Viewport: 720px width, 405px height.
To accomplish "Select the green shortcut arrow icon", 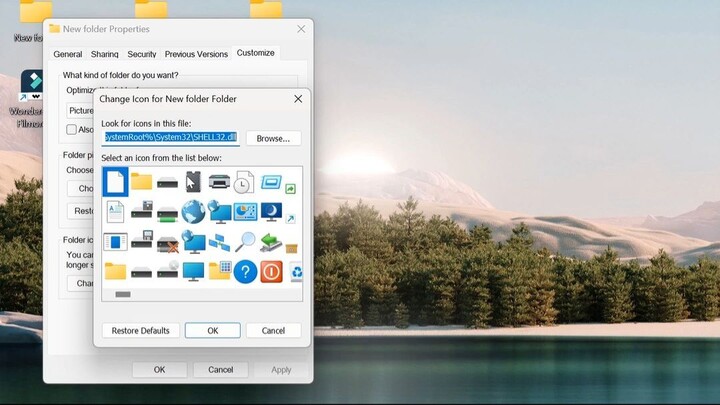I will point(291,188).
